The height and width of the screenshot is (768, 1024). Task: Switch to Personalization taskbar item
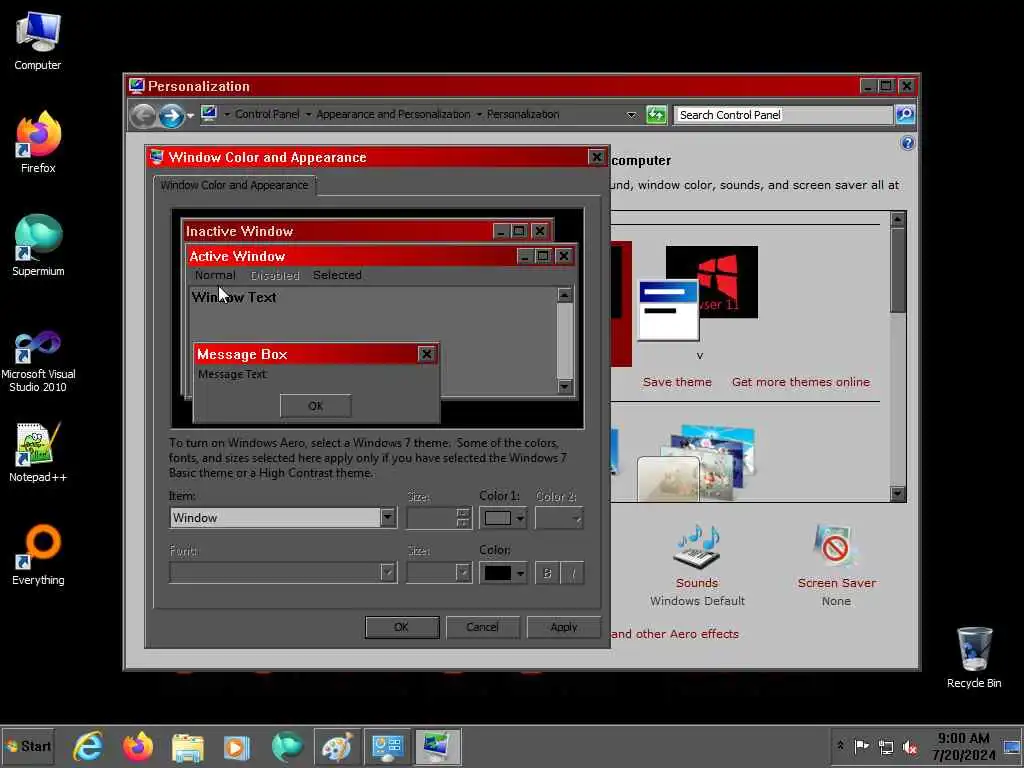point(437,746)
